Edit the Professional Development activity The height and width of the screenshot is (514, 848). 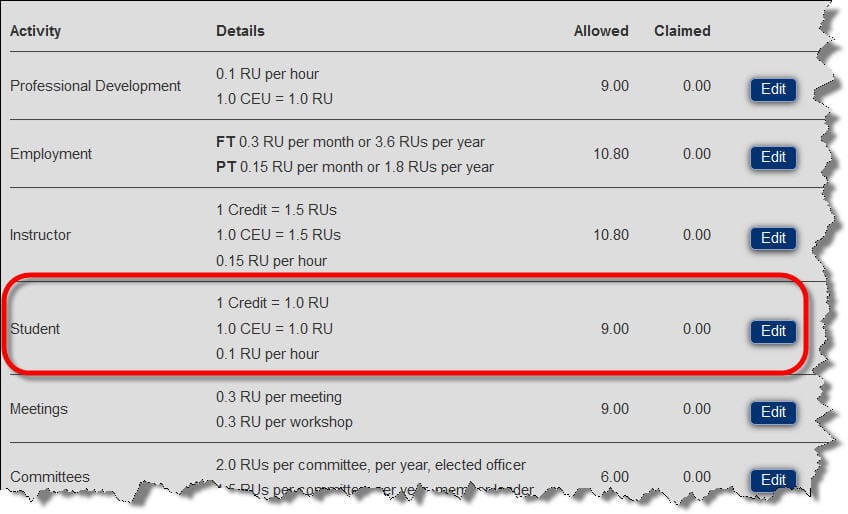[x=773, y=89]
